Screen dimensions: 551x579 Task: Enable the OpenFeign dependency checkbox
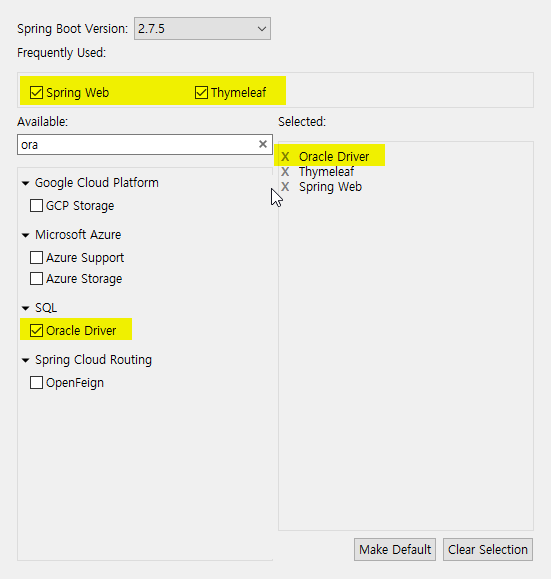point(36,383)
